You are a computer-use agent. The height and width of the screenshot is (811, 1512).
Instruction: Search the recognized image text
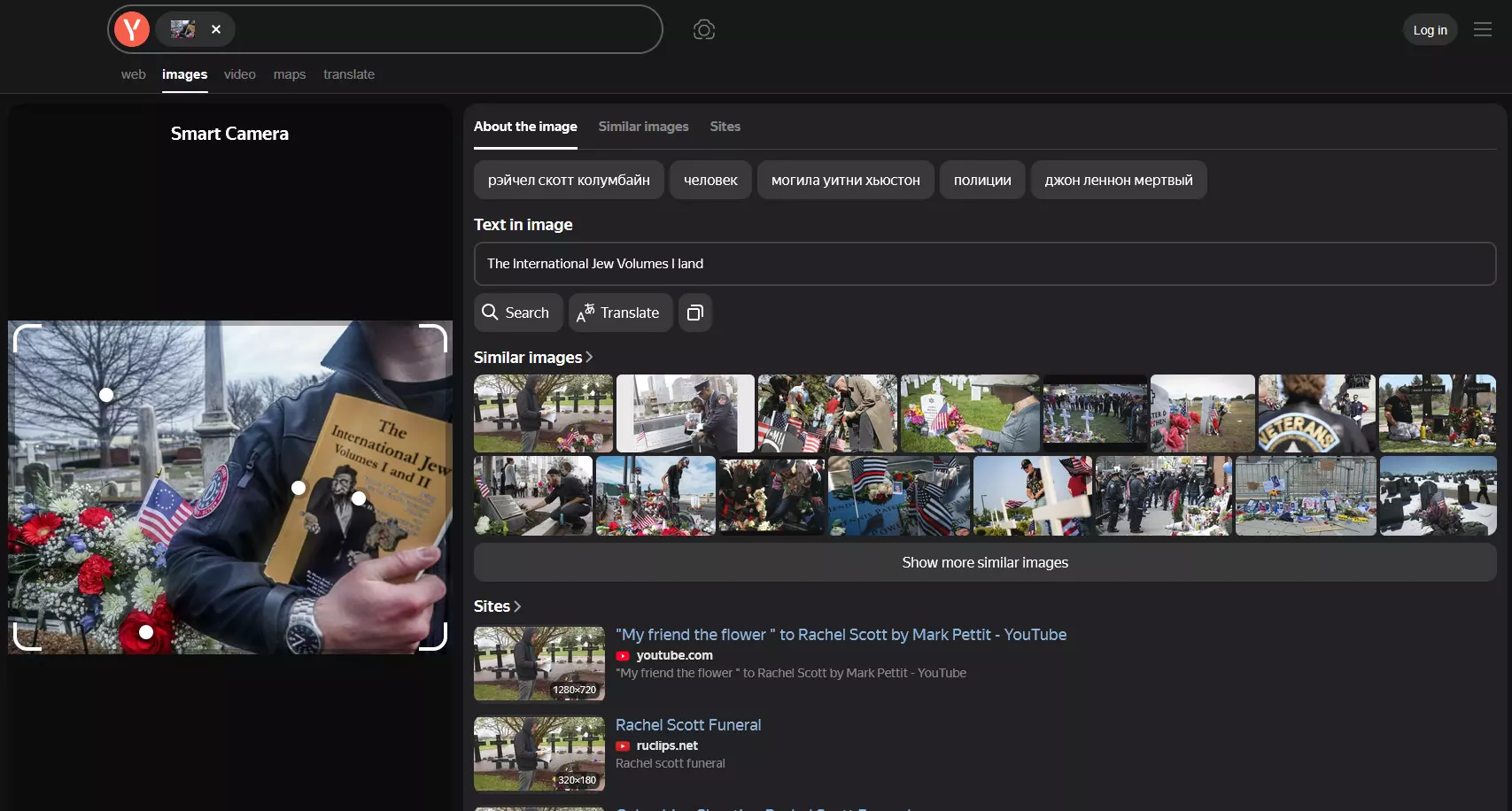(x=518, y=313)
